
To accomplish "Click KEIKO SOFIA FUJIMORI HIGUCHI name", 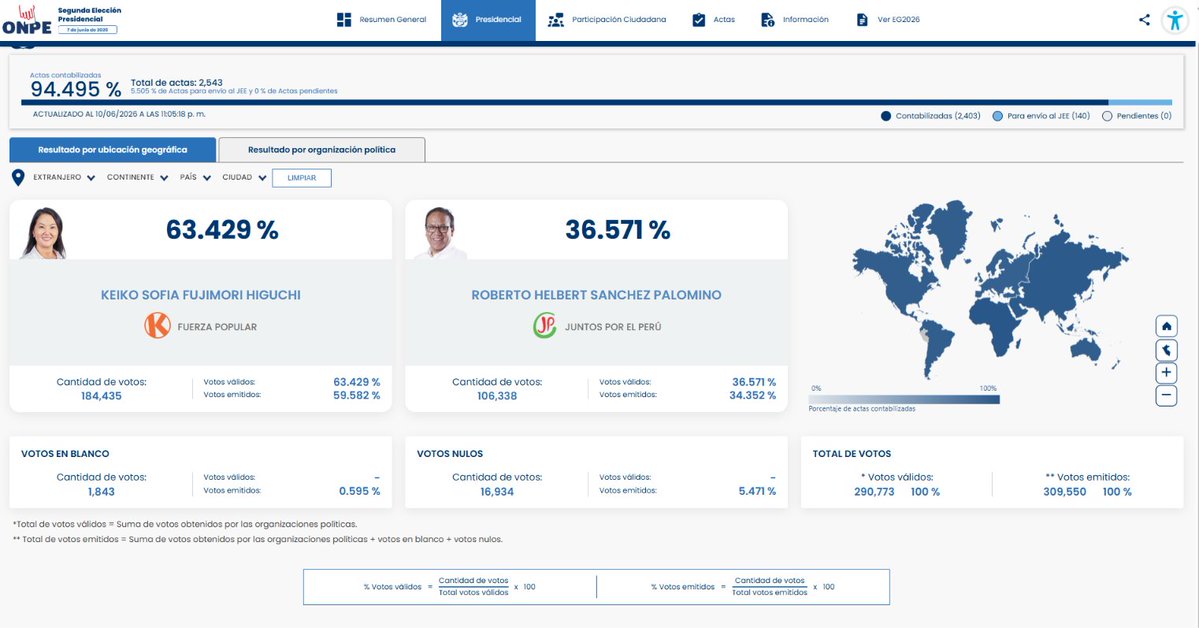I will coord(200,294).
